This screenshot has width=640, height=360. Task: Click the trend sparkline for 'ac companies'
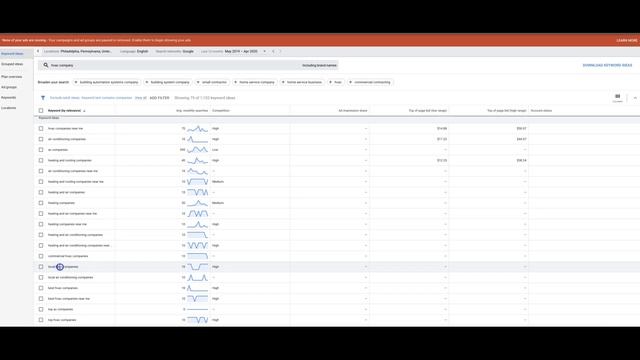point(197,150)
